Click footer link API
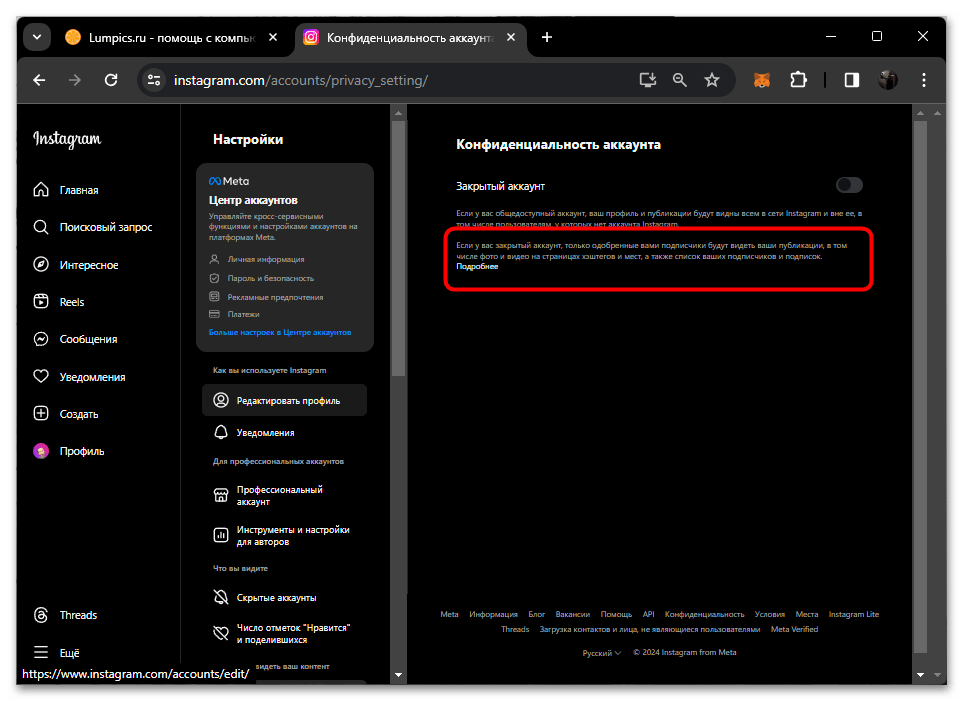 point(649,614)
